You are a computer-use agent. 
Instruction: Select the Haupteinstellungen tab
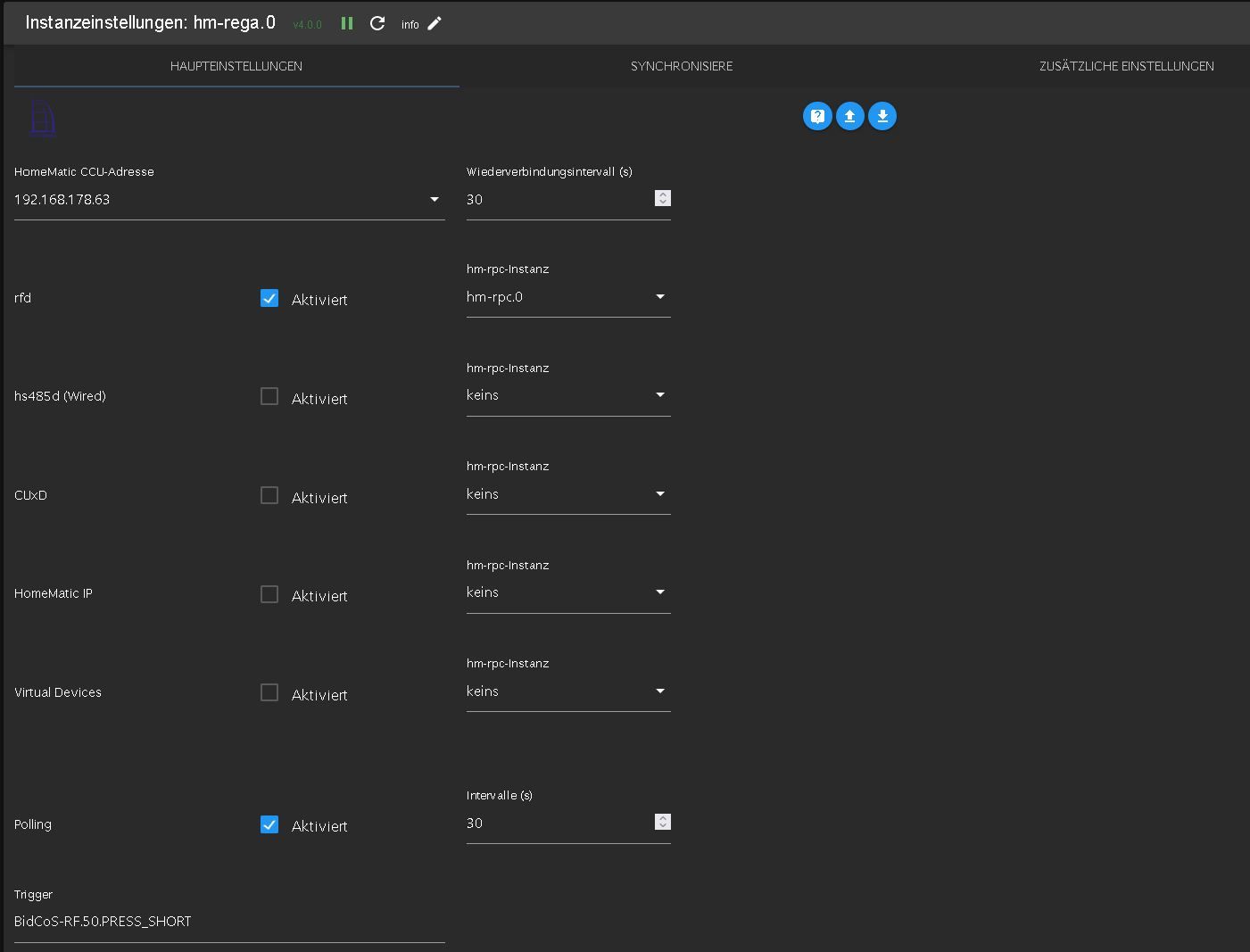[236, 66]
